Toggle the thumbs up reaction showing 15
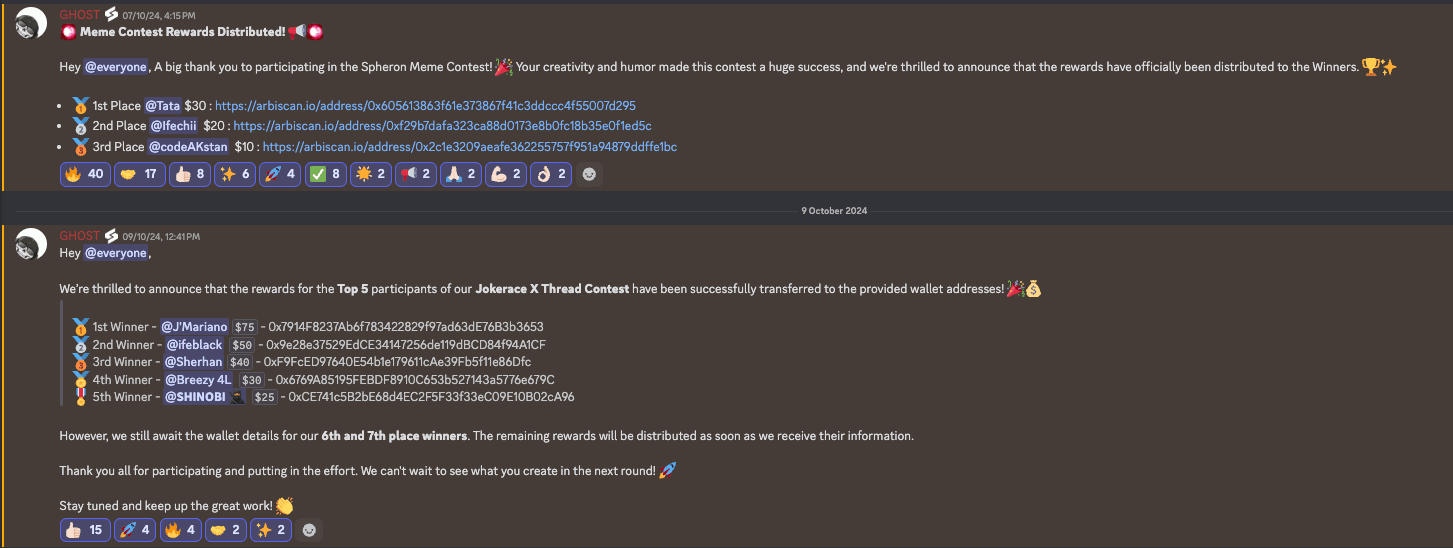This screenshot has height=548, width=1453. click(x=84, y=530)
